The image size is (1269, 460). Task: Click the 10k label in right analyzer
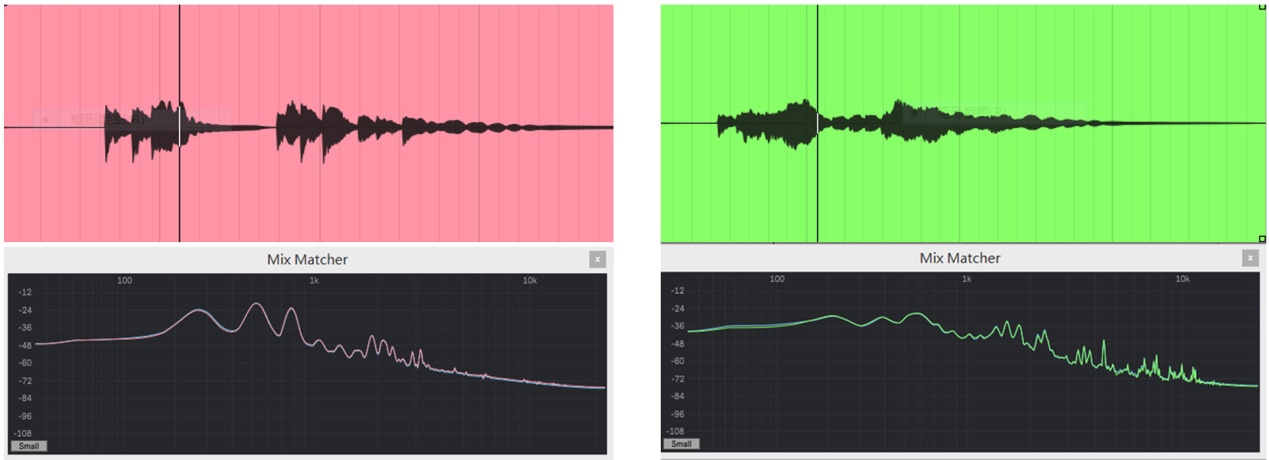pyautogui.click(x=1182, y=279)
